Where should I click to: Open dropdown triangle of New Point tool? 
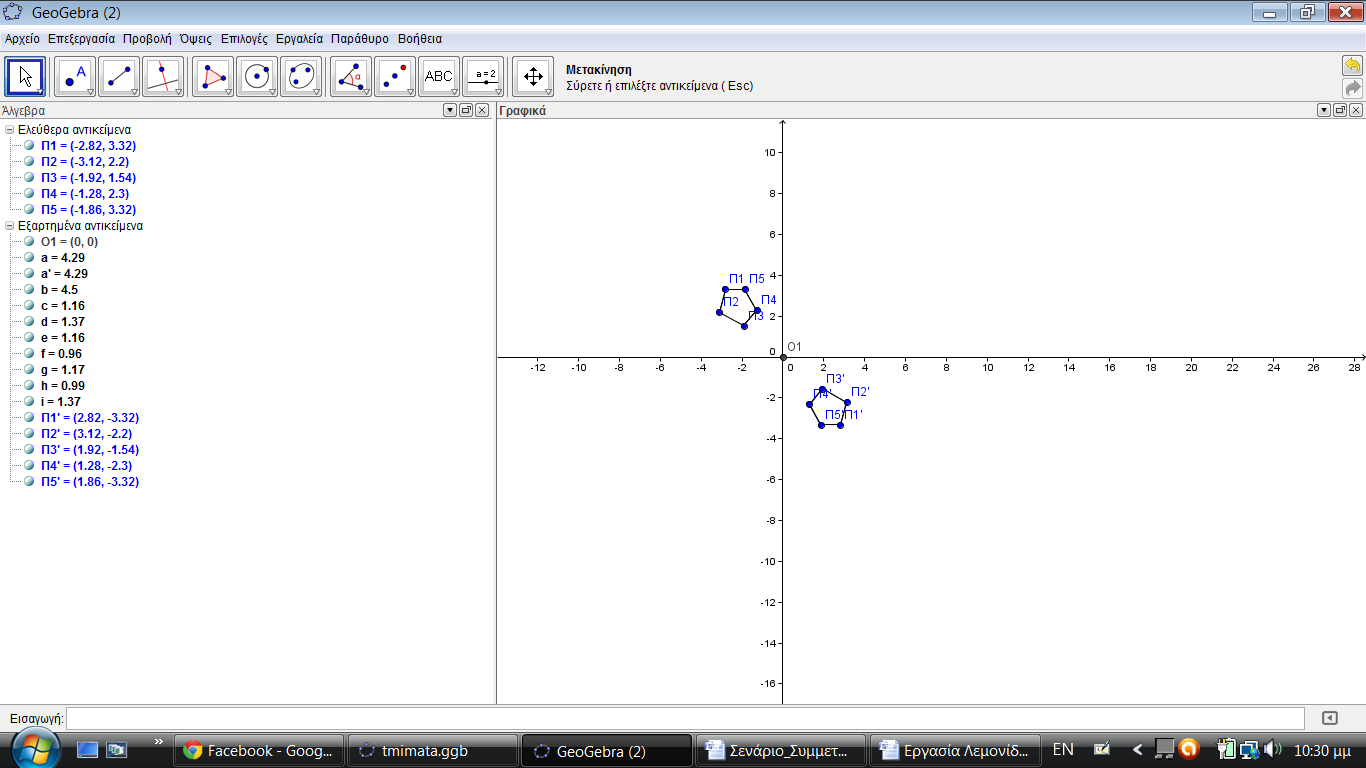coord(90,92)
